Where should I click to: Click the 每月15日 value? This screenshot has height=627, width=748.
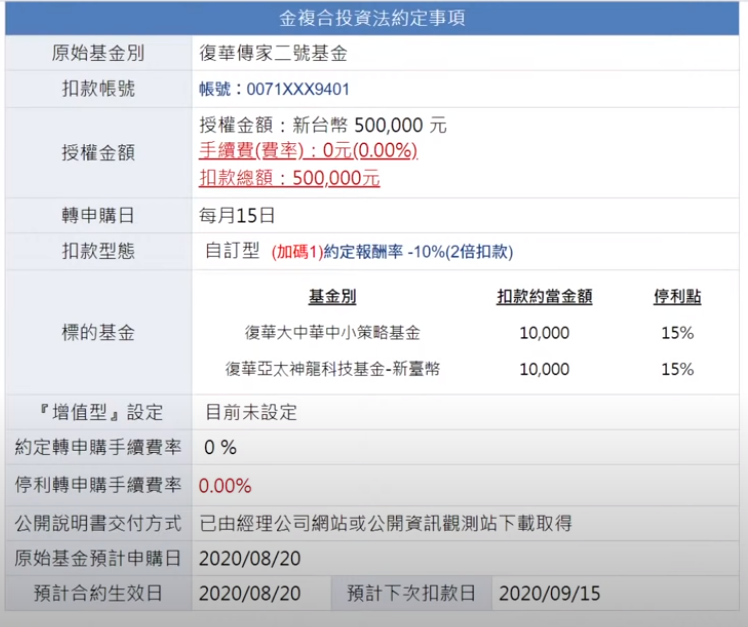[x=237, y=216]
